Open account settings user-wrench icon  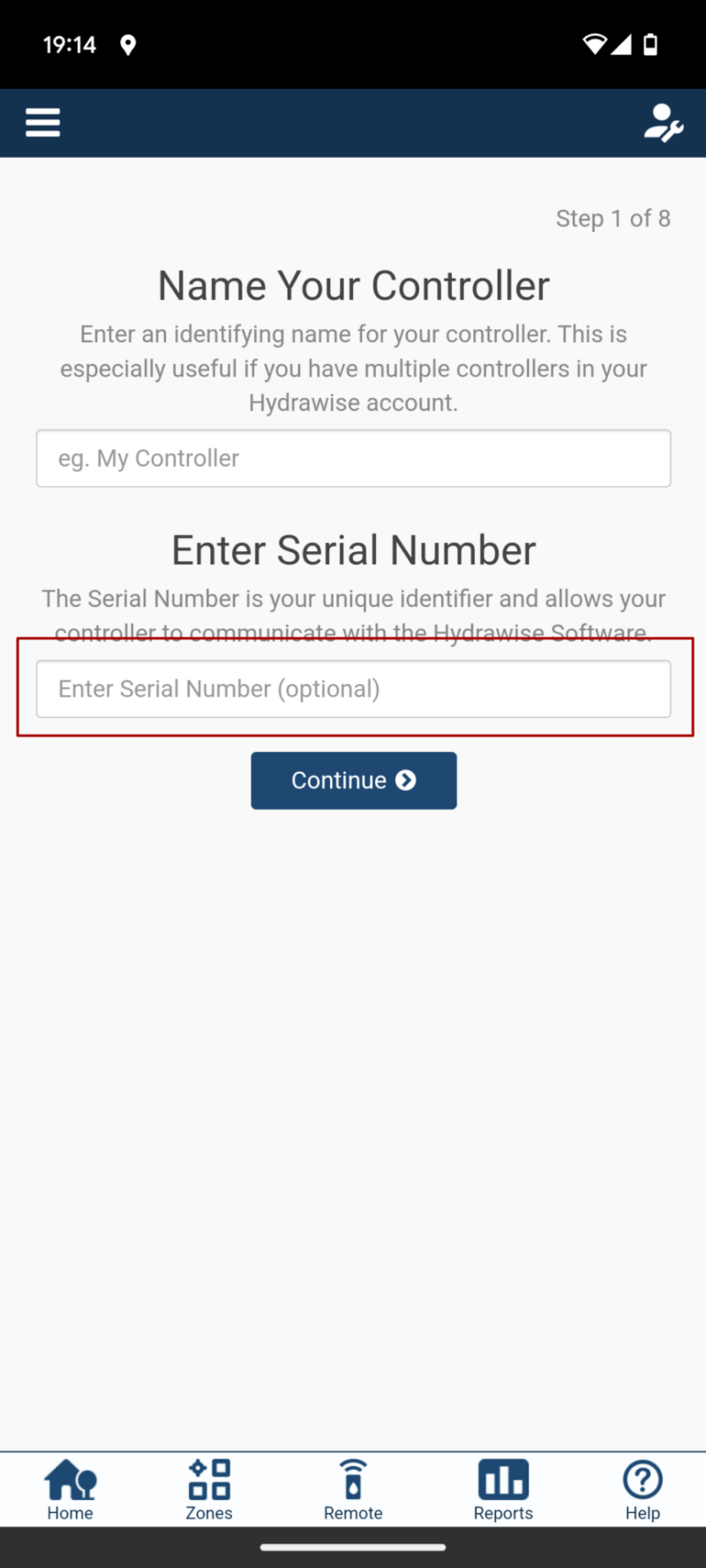(663, 123)
